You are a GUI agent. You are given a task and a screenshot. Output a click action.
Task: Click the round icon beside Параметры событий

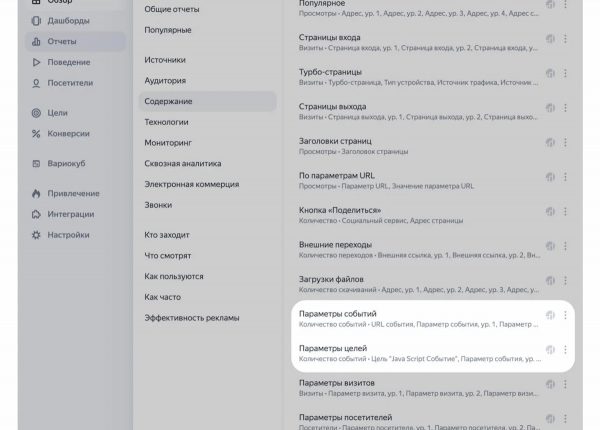[550, 315]
